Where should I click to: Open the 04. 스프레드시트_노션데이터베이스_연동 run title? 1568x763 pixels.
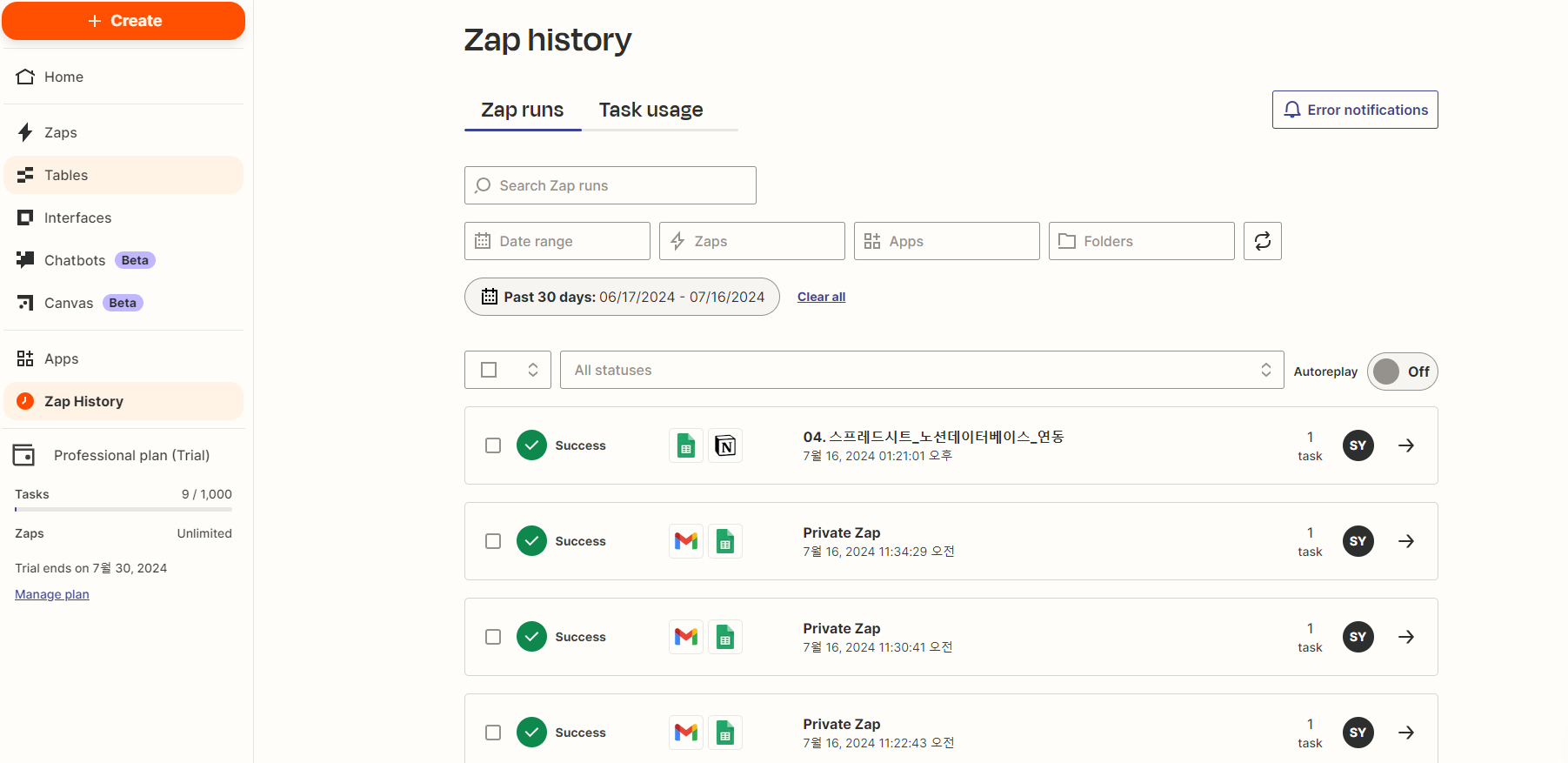[x=933, y=437]
